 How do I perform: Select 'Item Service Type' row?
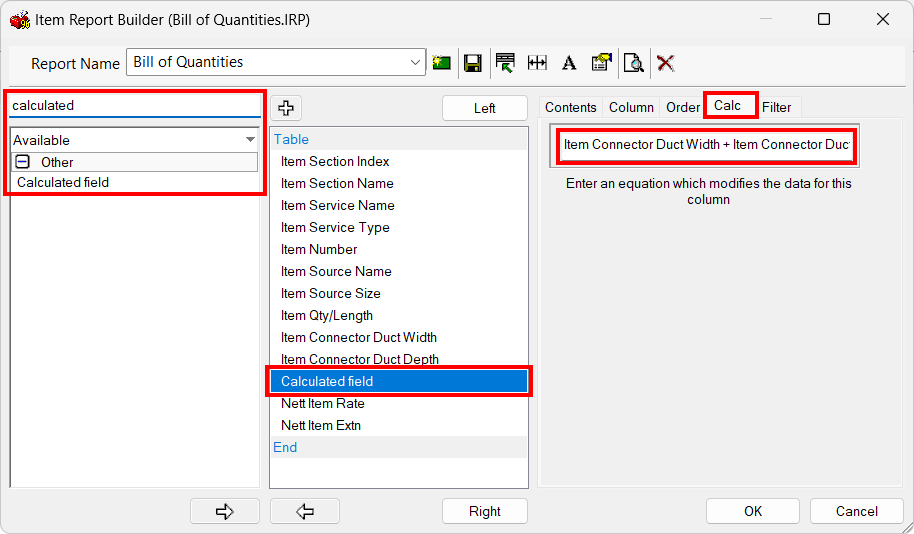(399, 227)
